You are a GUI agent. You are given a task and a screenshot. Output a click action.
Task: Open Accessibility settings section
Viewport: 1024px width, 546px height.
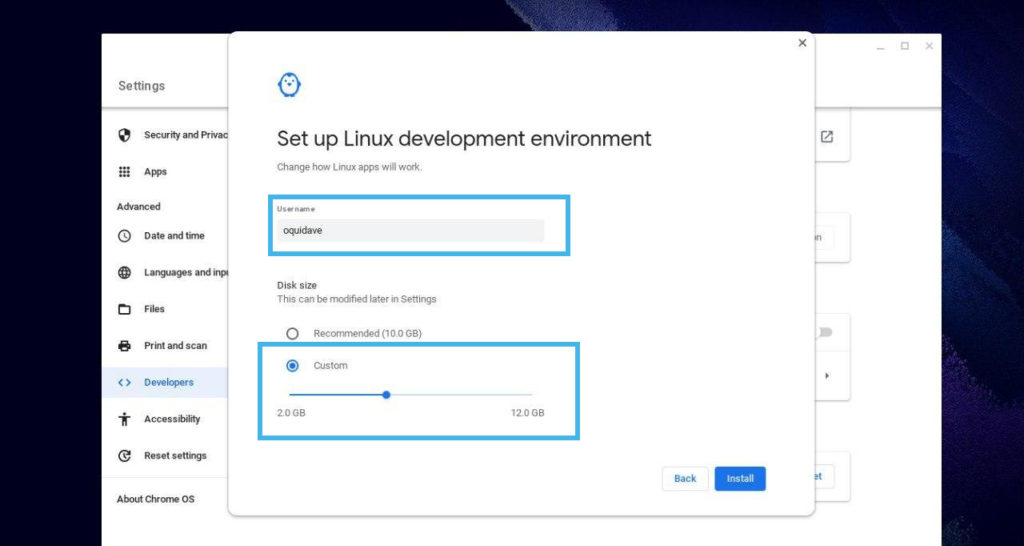[165, 419]
